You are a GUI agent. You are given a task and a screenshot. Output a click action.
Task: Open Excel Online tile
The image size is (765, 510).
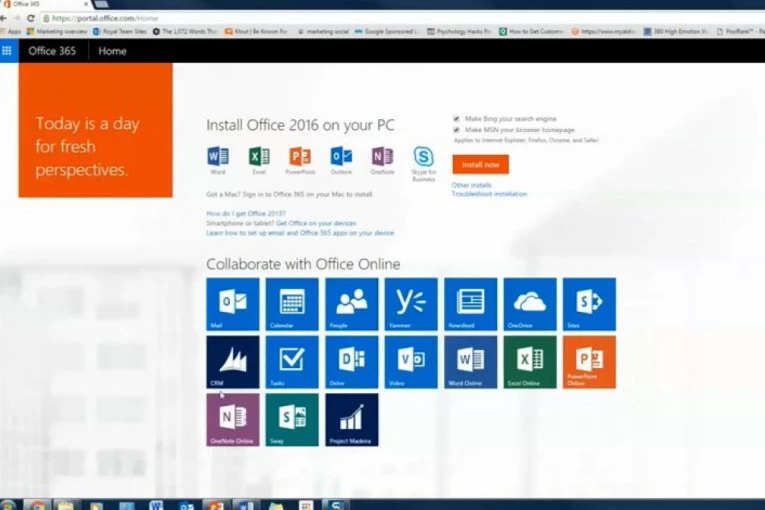tap(530, 361)
